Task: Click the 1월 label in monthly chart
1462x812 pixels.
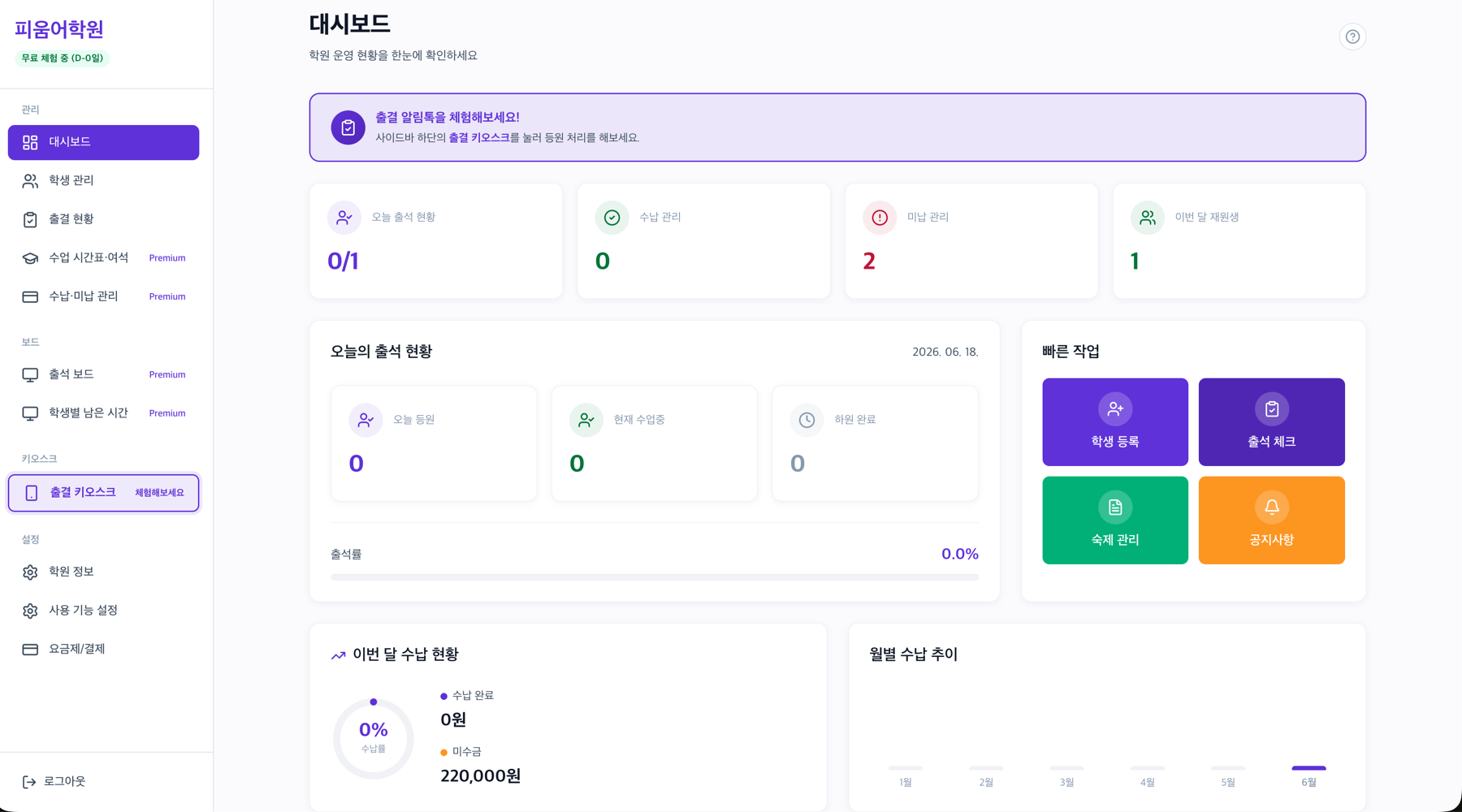Action: point(906,783)
